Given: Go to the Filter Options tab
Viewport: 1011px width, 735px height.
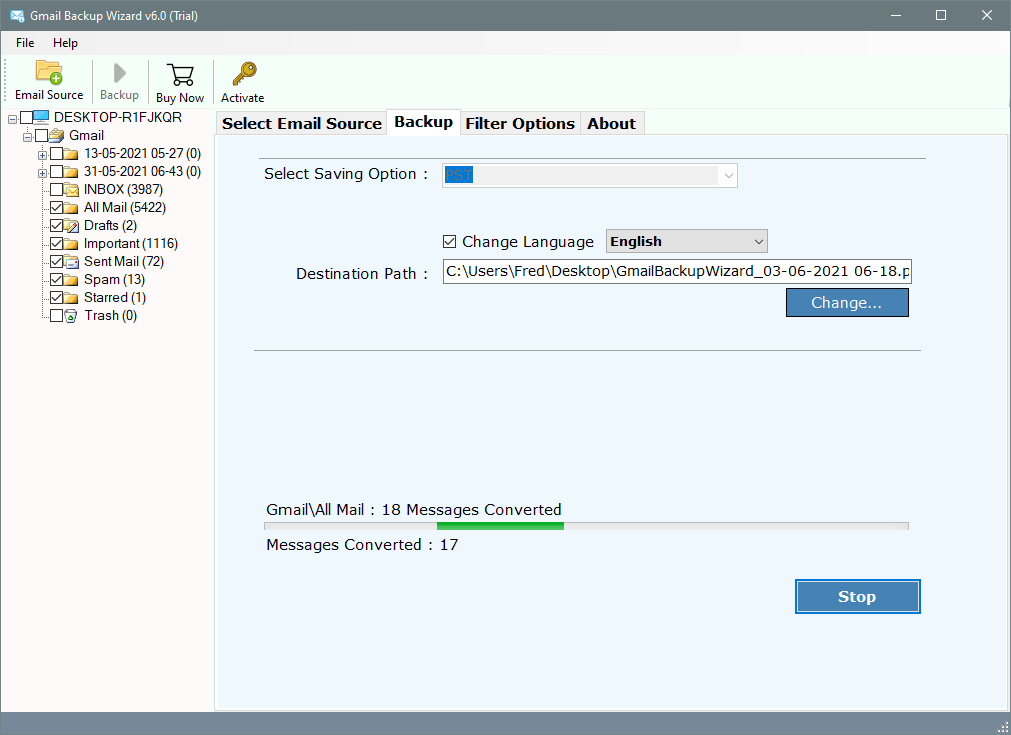Looking at the screenshot, I should pyautogui.click(x=520, y=123).
